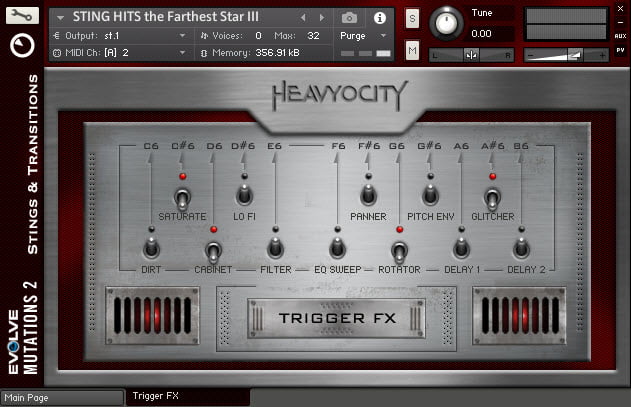Click the E6 key label
This screenshot has width=631, height=407.
click(274, 146)
